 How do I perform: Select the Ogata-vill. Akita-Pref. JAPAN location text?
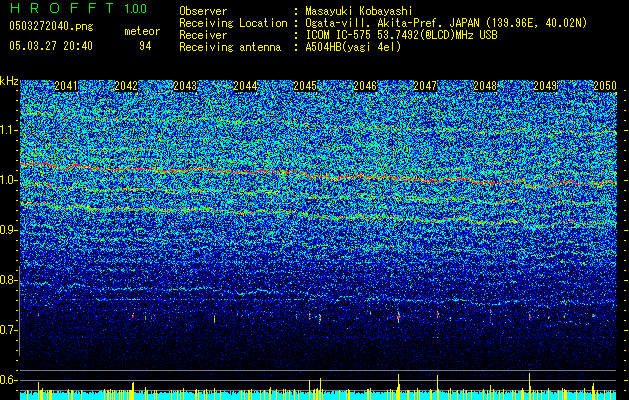tap(446, 23)
